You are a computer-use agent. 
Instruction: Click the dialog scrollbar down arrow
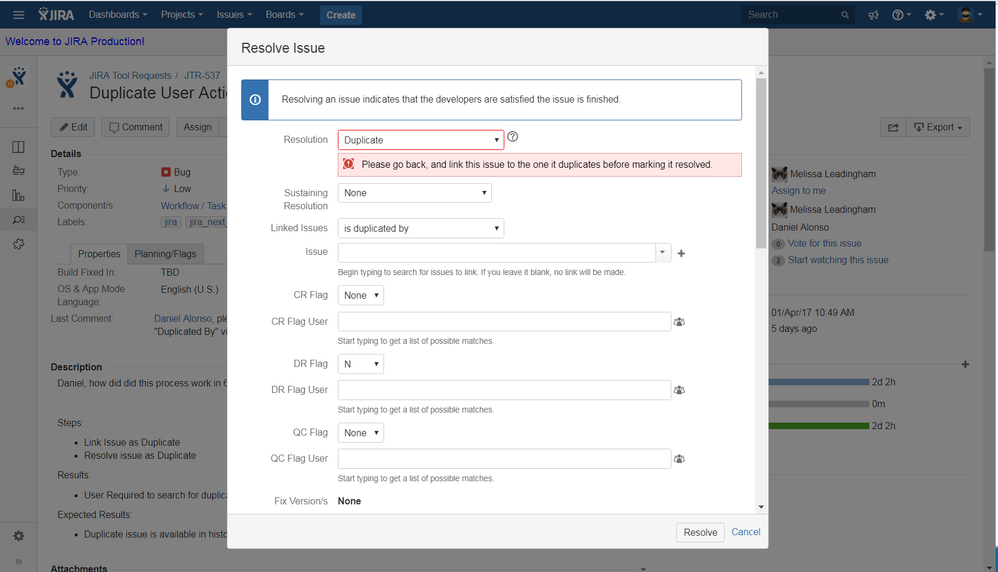[761, 507]
